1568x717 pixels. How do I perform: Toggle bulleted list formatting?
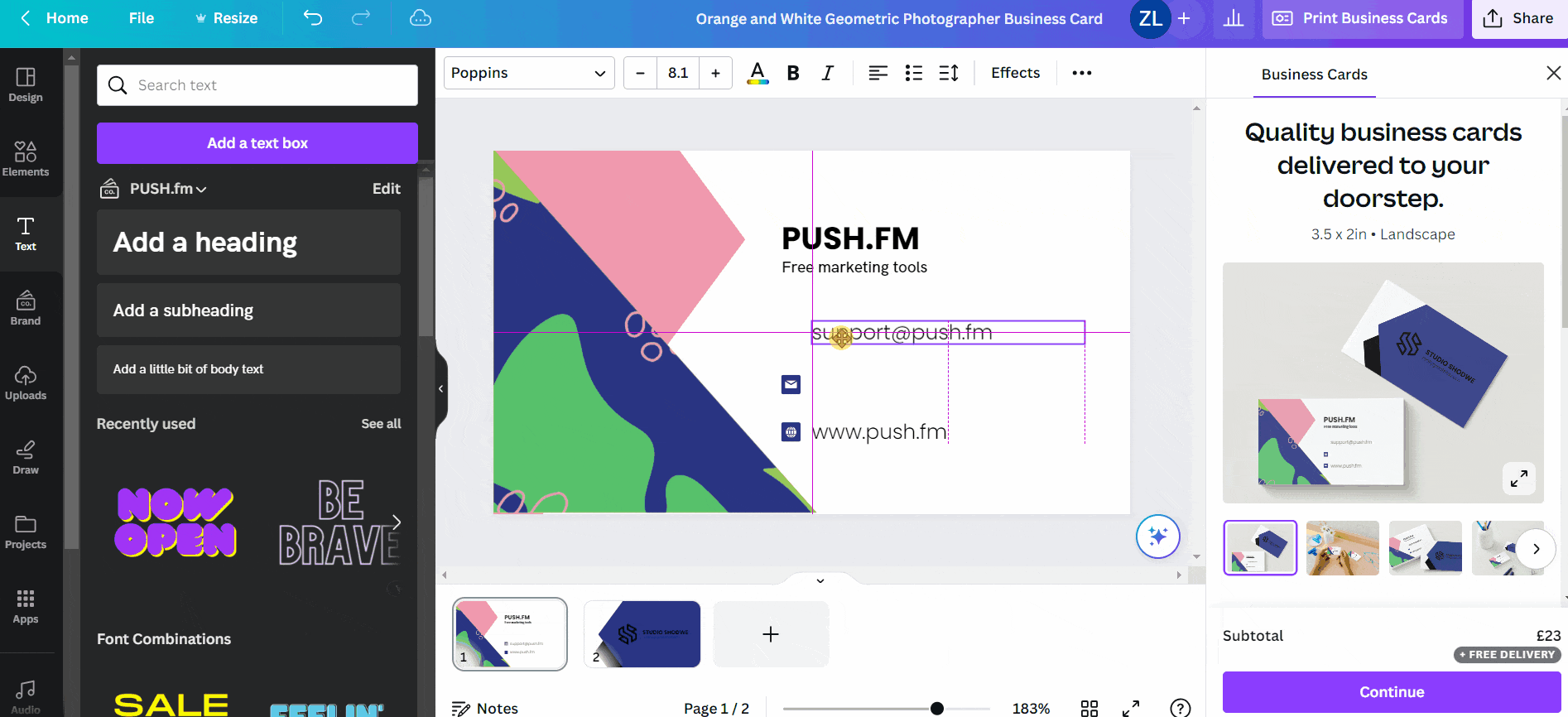click(x=914, y=73)
